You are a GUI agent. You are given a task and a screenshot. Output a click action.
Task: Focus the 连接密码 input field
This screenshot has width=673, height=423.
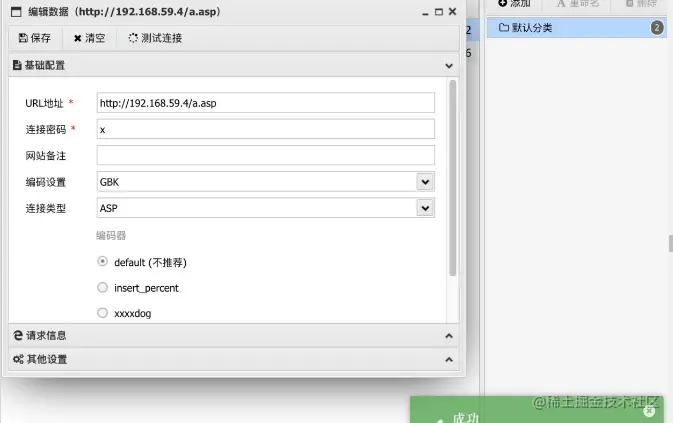(266, 129)
